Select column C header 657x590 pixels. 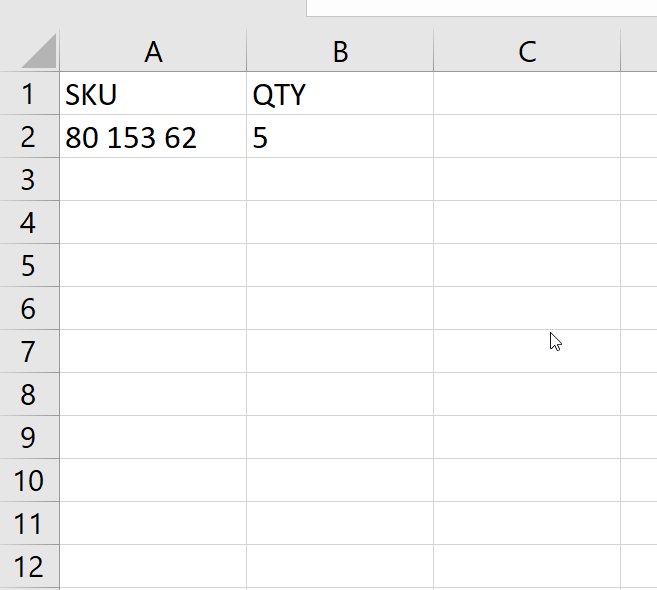click(527, 52)
